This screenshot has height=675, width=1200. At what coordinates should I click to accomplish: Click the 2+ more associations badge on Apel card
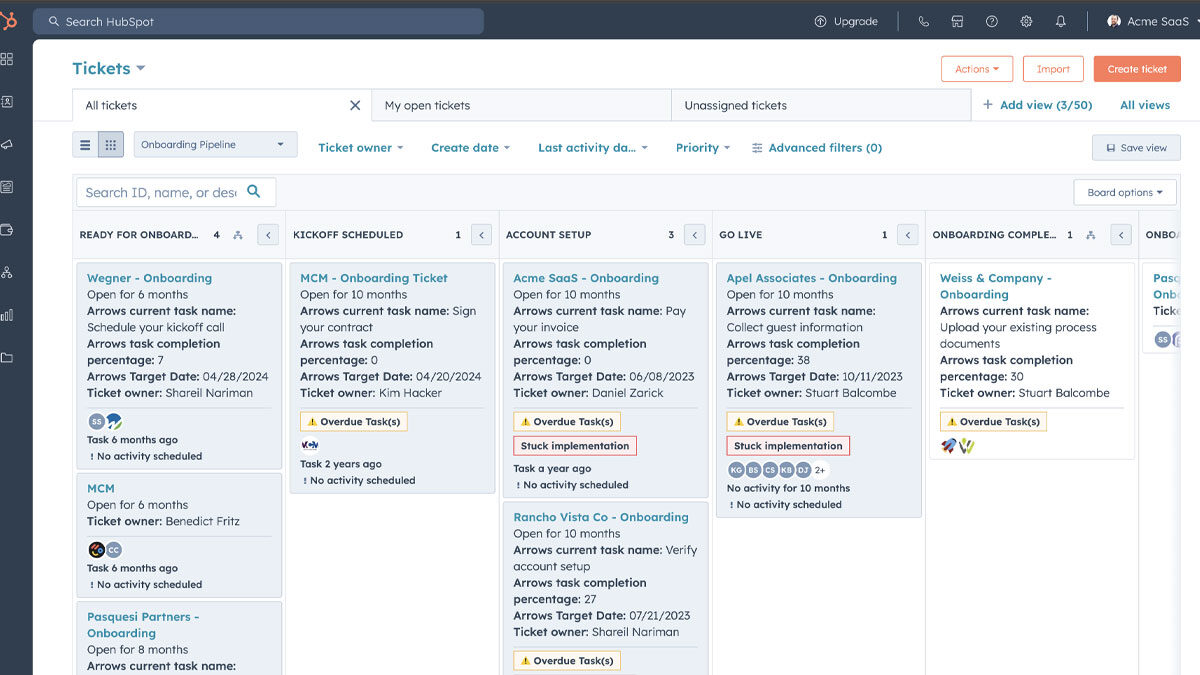click(820, 470)
